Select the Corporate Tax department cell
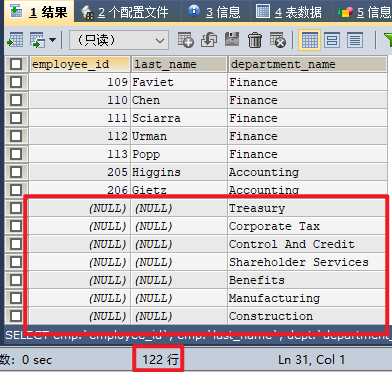 (x=307, y=226)
